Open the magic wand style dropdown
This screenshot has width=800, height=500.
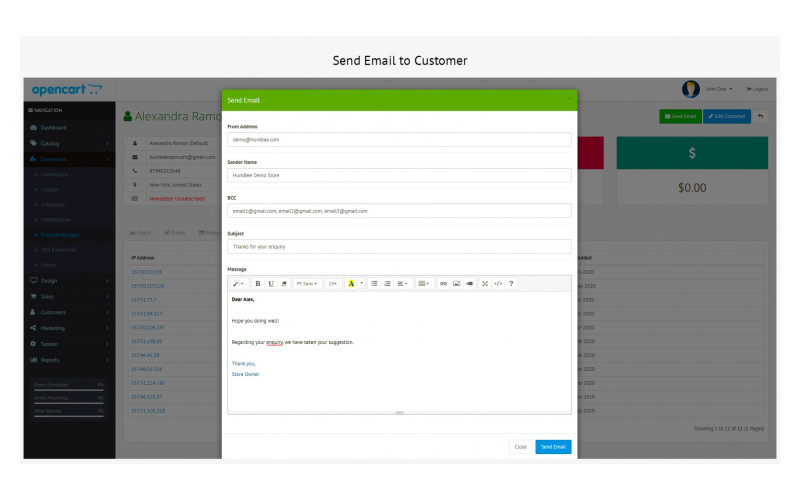pyautogui.click(x=239, y=284)
